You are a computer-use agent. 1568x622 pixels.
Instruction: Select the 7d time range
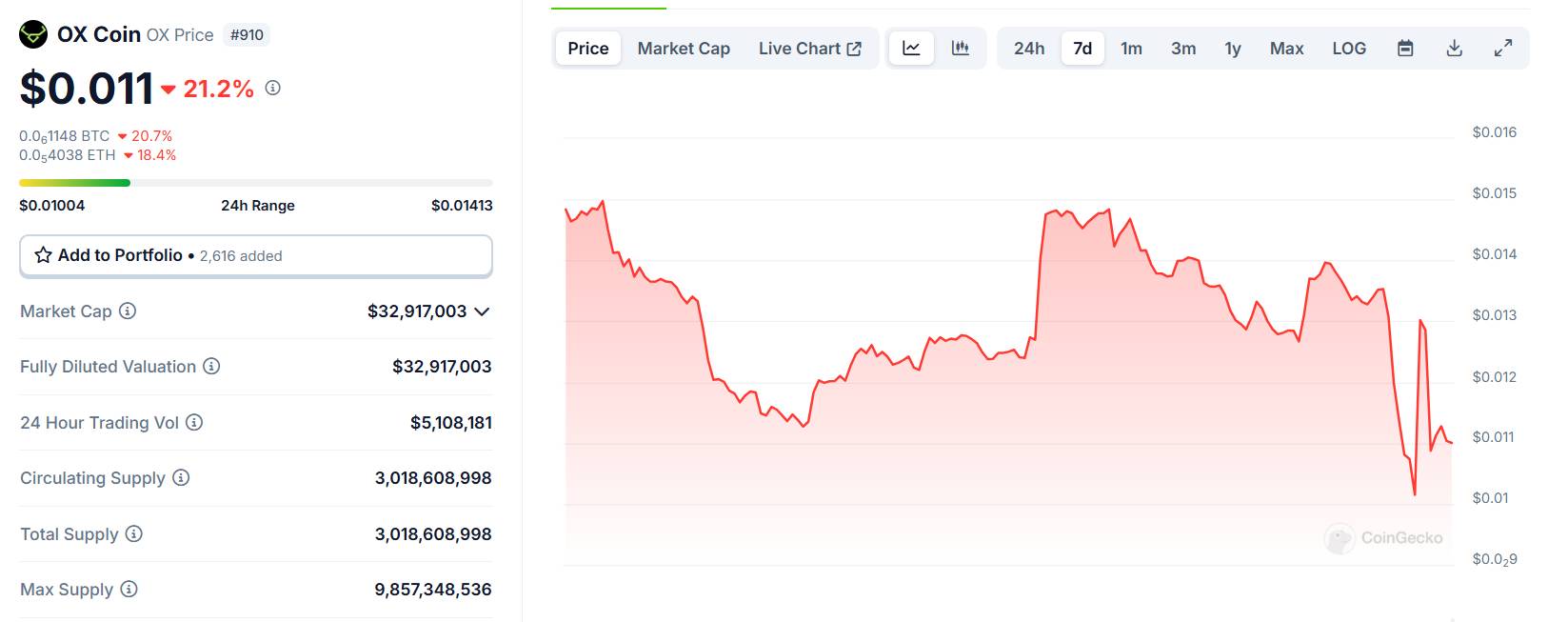pyautogui.click(x=1082, y=49)
